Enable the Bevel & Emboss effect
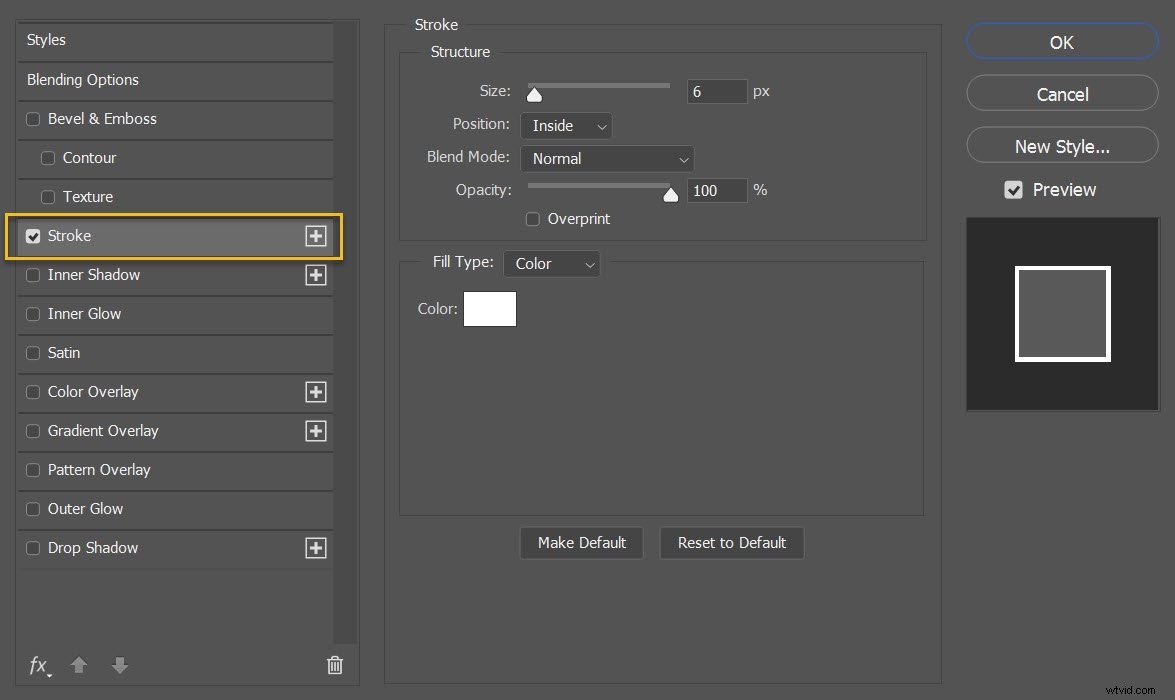 click(x=33, y=118)
